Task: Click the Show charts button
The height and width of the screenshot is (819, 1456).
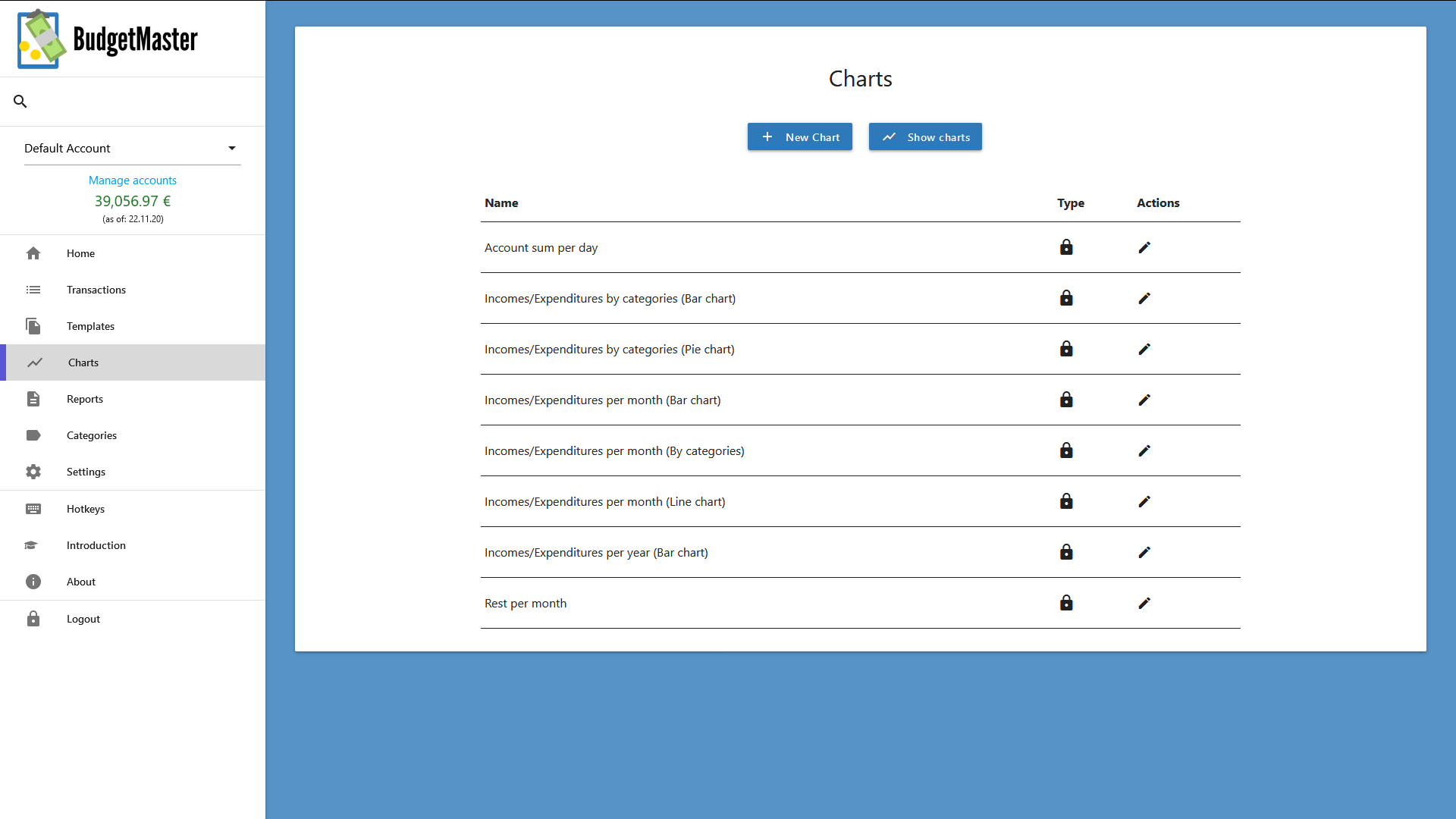Action: click(925, 137)
